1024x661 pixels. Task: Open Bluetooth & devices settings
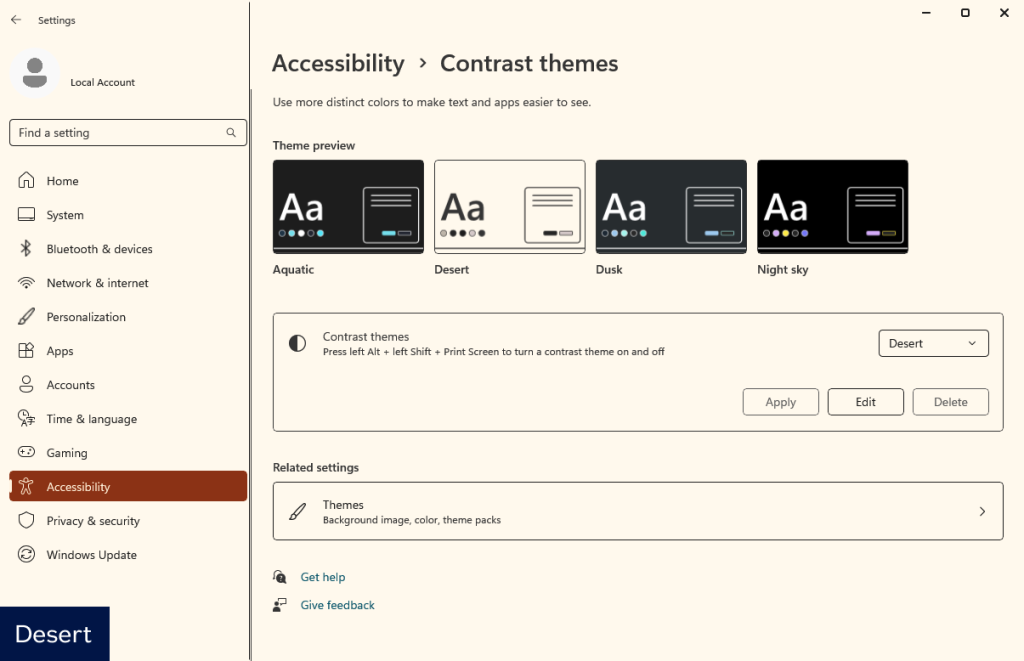point(99,248)
